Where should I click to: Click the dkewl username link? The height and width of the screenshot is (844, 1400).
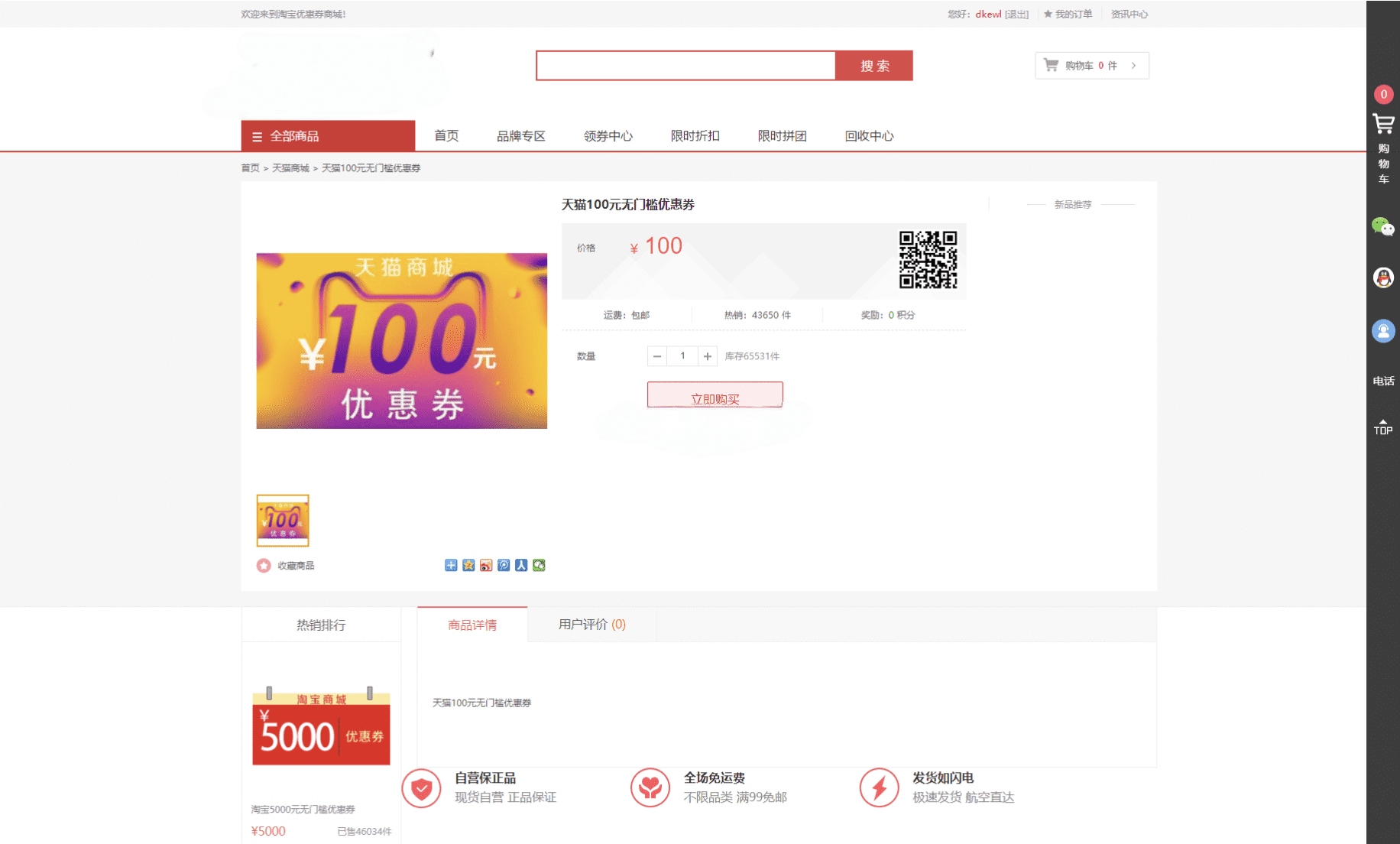pyautogui.click(x=988, y=14)
